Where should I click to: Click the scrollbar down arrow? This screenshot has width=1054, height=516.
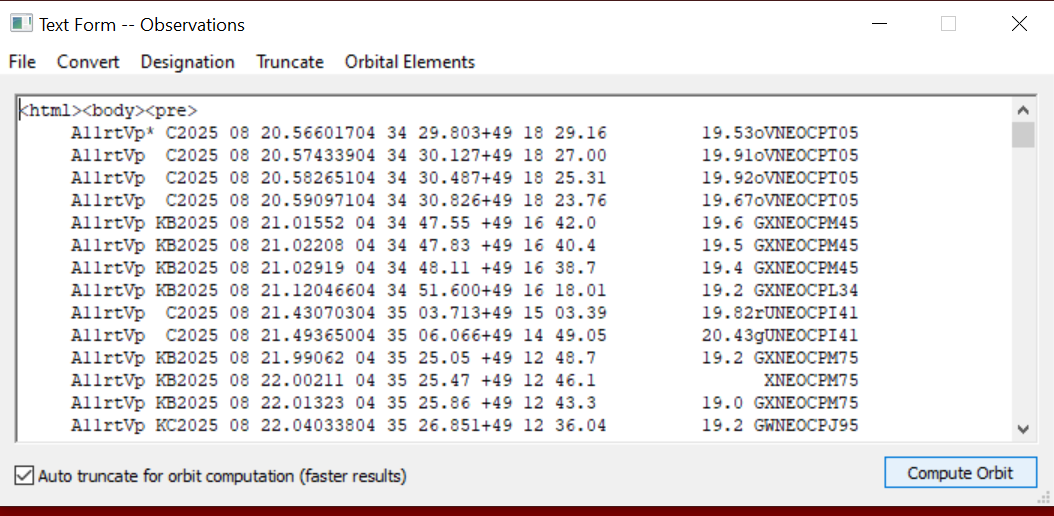[x=1022, y=429]
